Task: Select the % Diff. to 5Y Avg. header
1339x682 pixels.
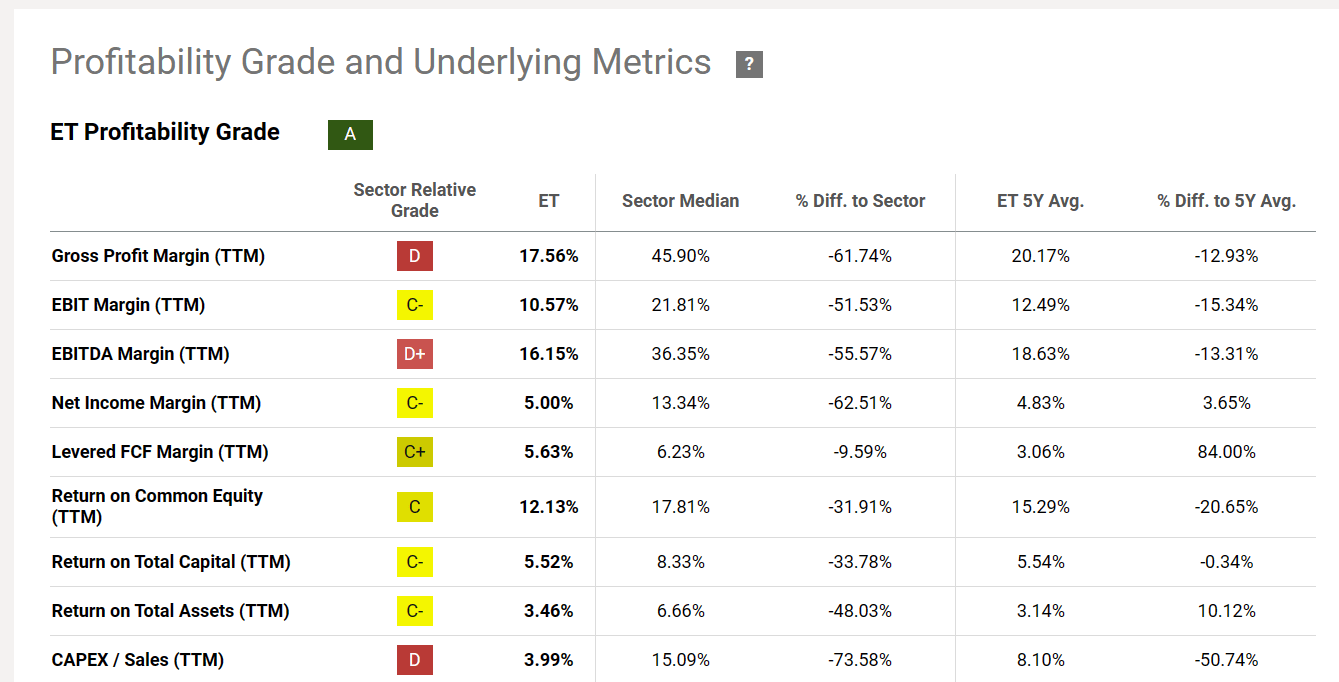Action: 1226,201
